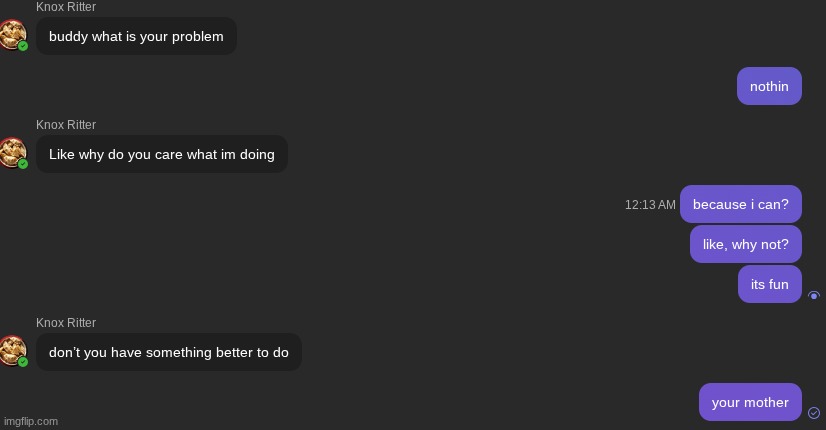The height and width of the screenshot is (430, 826).
Task: Click Knox Ritter name above "don't you have something better"
Action: (66, 323)
